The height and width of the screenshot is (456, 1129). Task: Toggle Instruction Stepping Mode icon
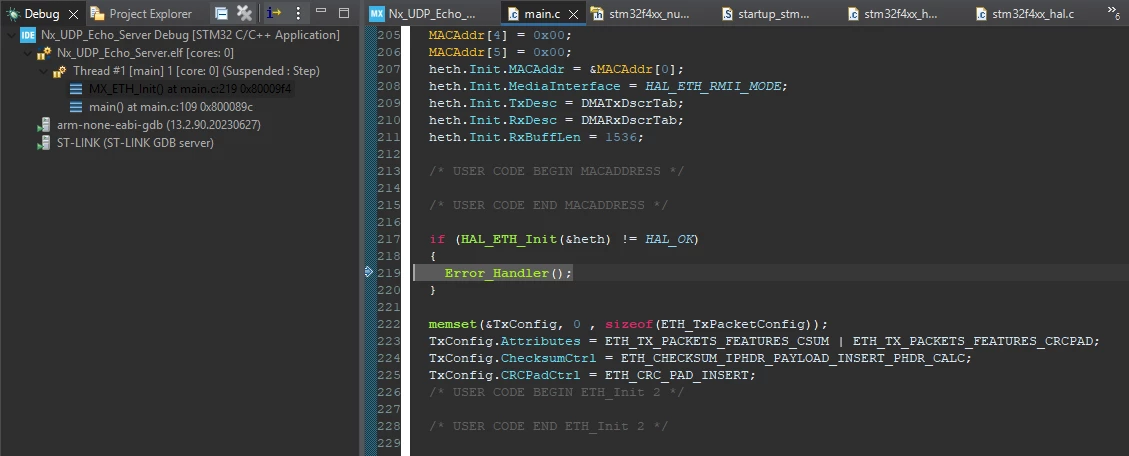pos(274,13)
